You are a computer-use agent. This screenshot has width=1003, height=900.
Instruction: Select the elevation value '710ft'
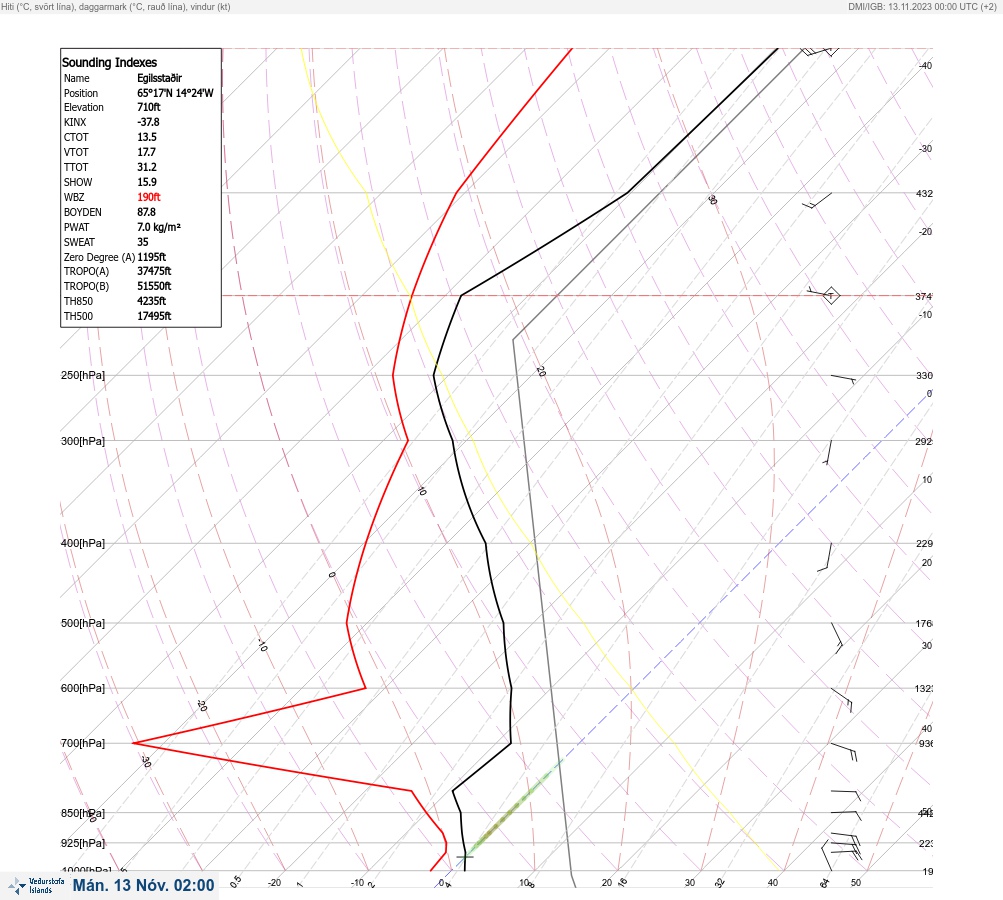(x=148, y=107)
